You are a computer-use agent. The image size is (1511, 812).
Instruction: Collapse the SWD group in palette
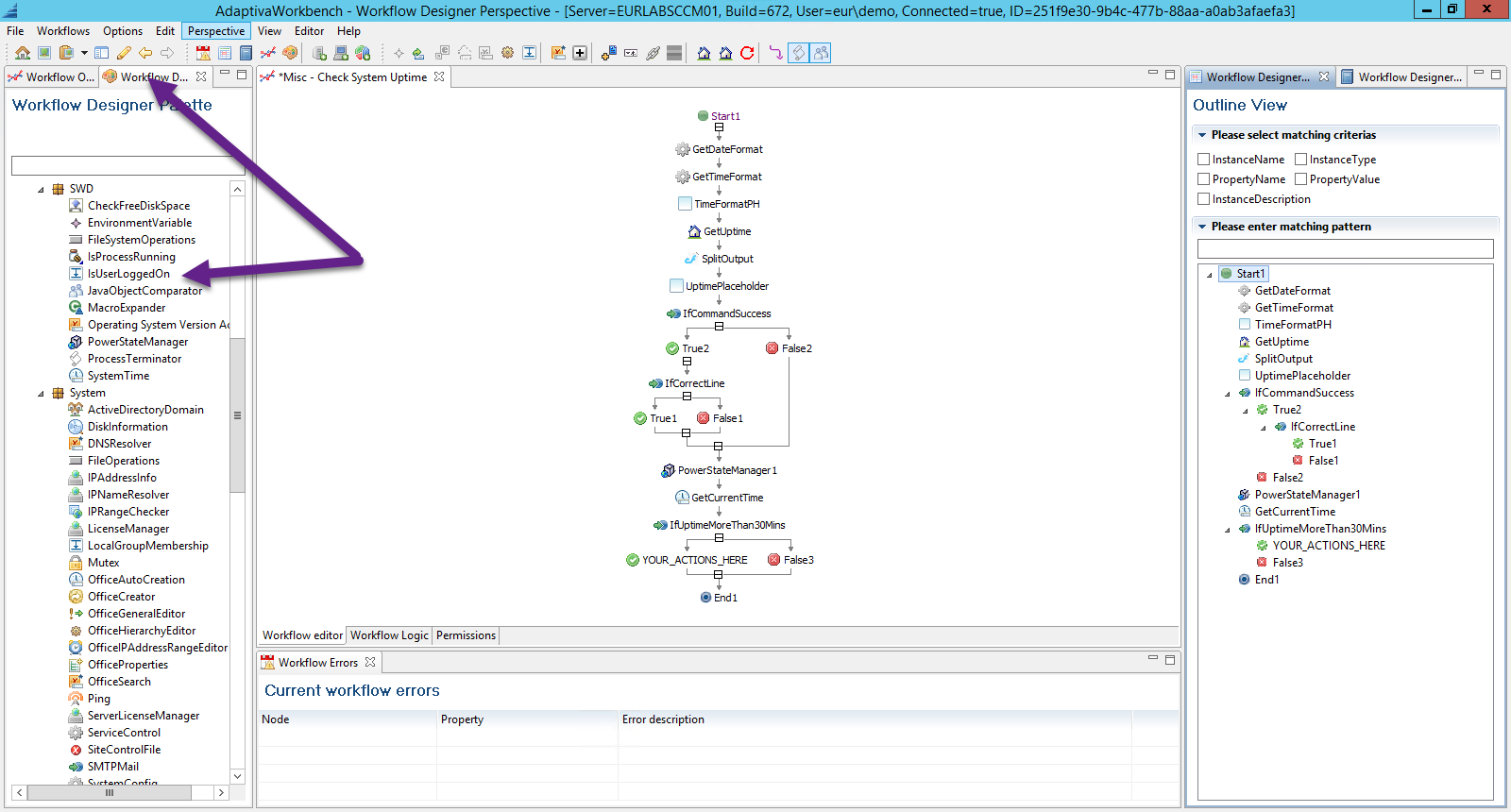41,189
